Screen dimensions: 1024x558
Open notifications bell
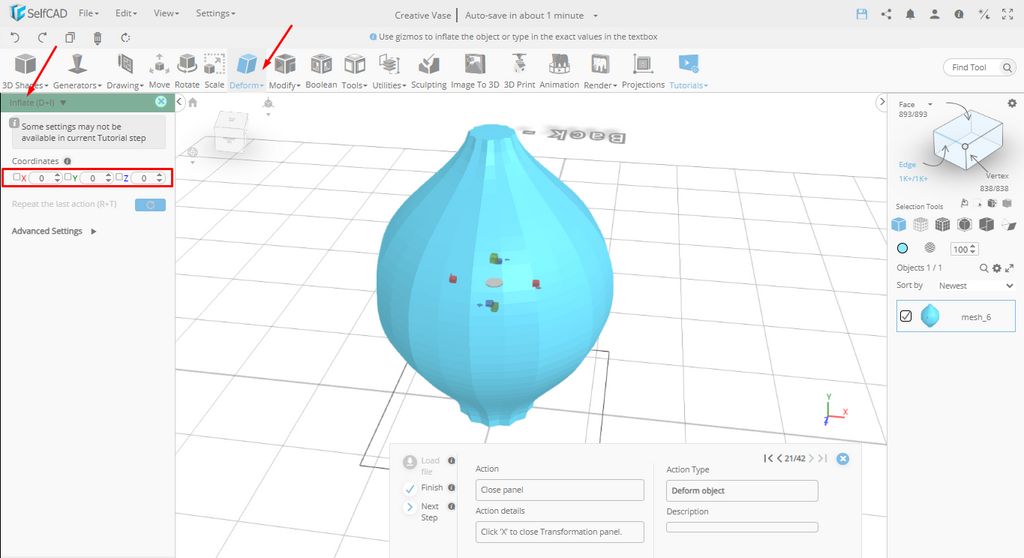tap(910, 14)
